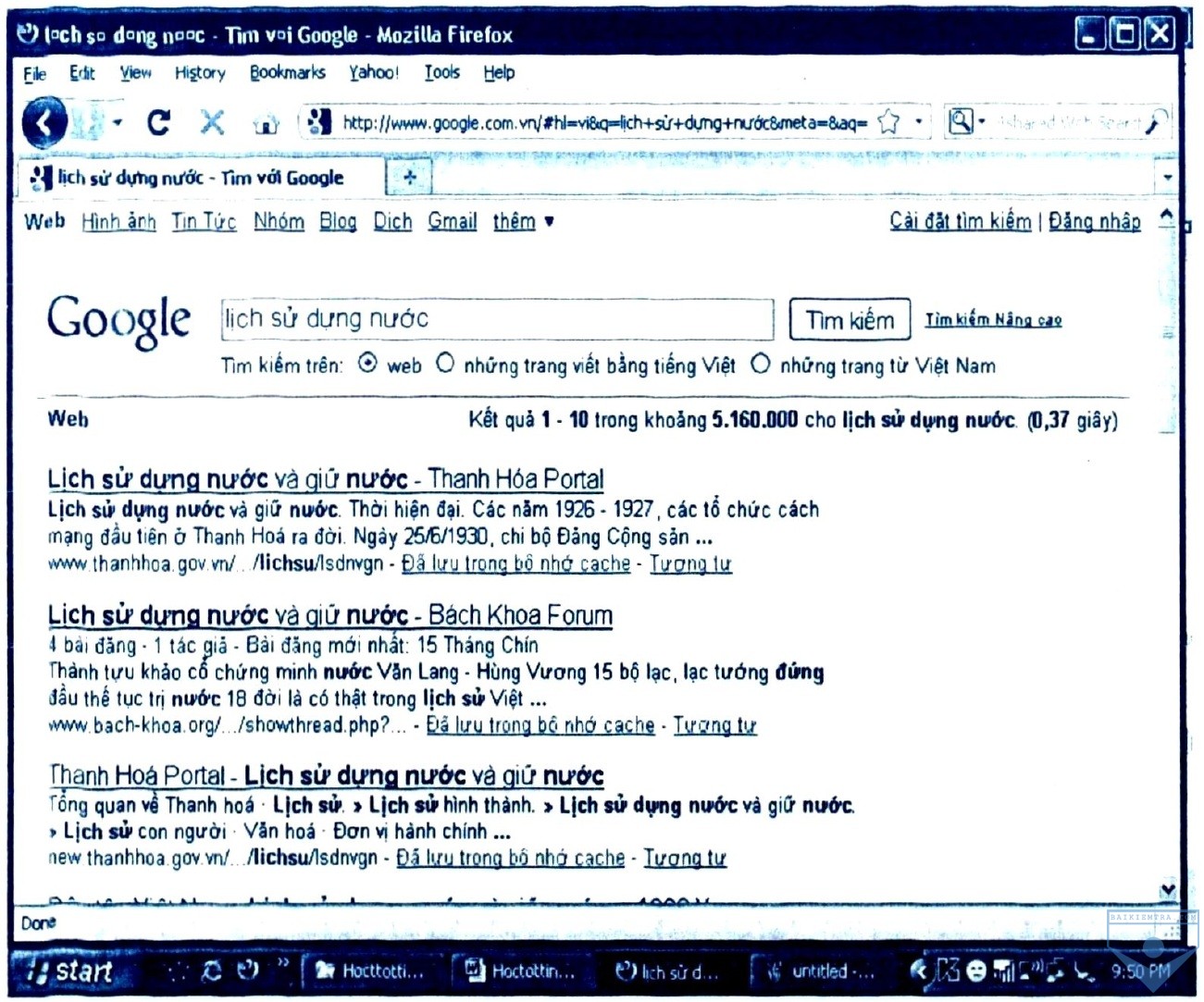The image size is (1204, 1002).
Task: Click the address bar URL field
Action: pyautogui.click(x=605, y=122)
